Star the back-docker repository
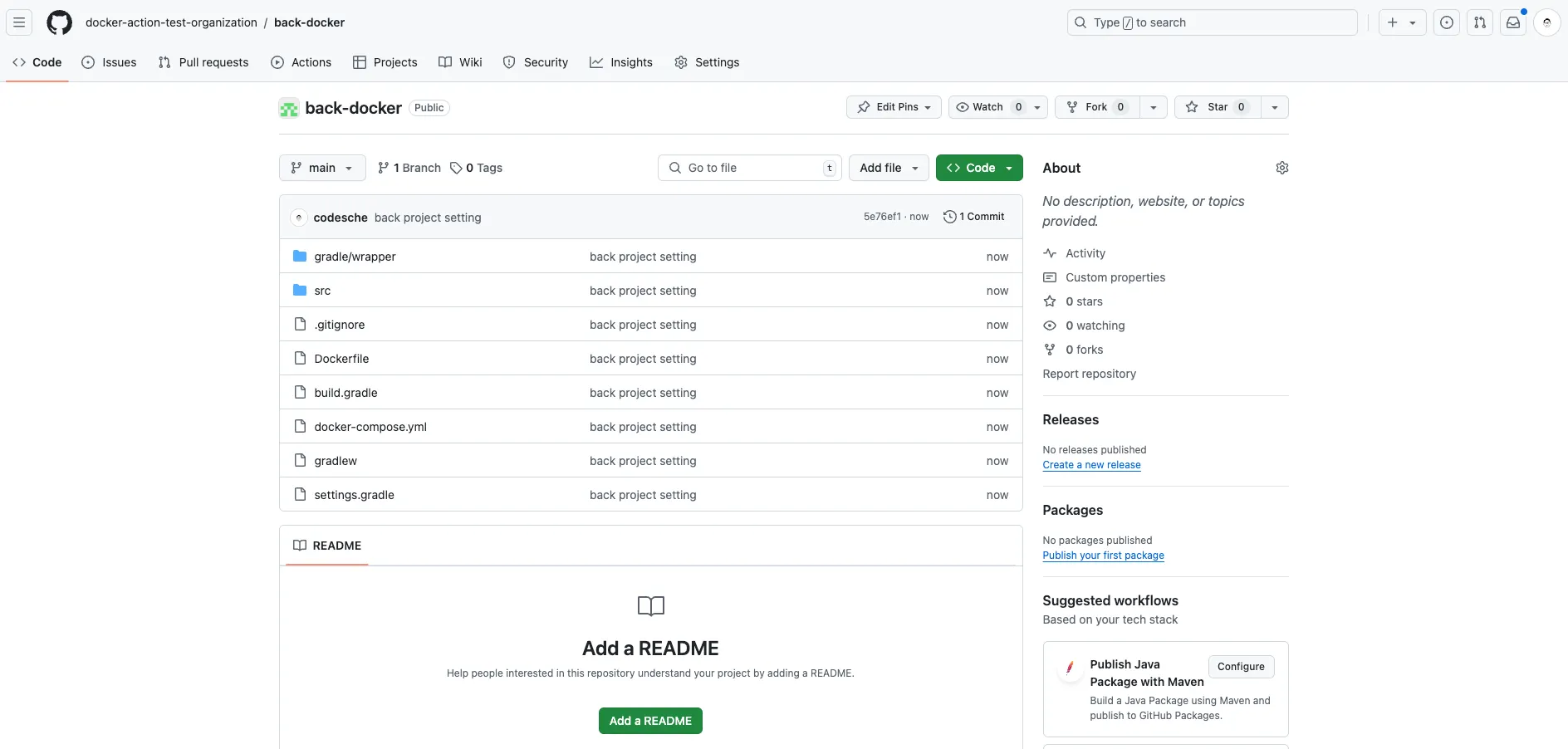 1218,107
